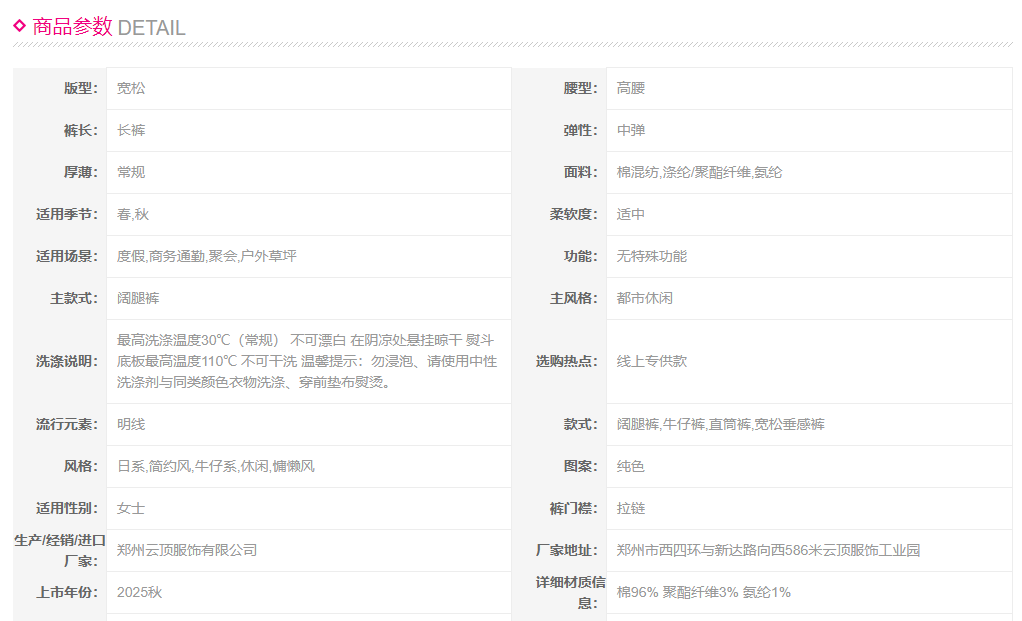Select the 春,秋 applicable season value
Image resolution: width=1022 pixels, height=621 pixels.
pyautogui.click(x=133, y=214)
